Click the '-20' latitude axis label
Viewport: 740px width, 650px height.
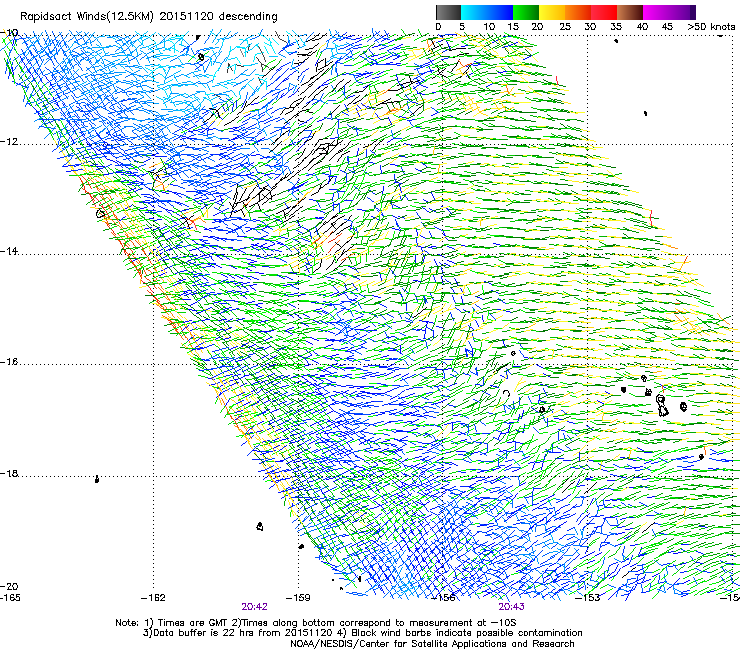(9, 586)
